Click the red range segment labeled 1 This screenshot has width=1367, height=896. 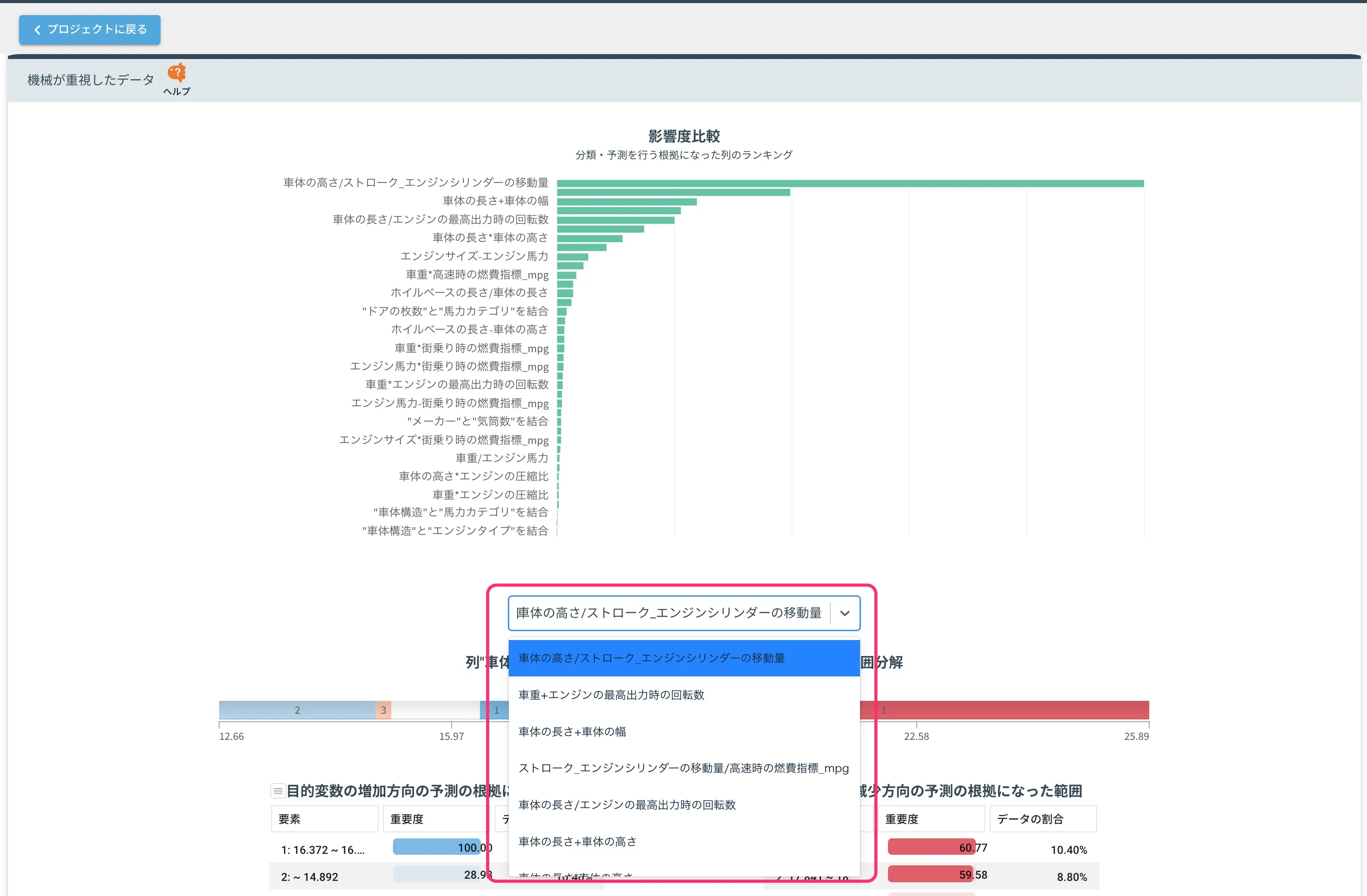click(x=1004, y=710)
